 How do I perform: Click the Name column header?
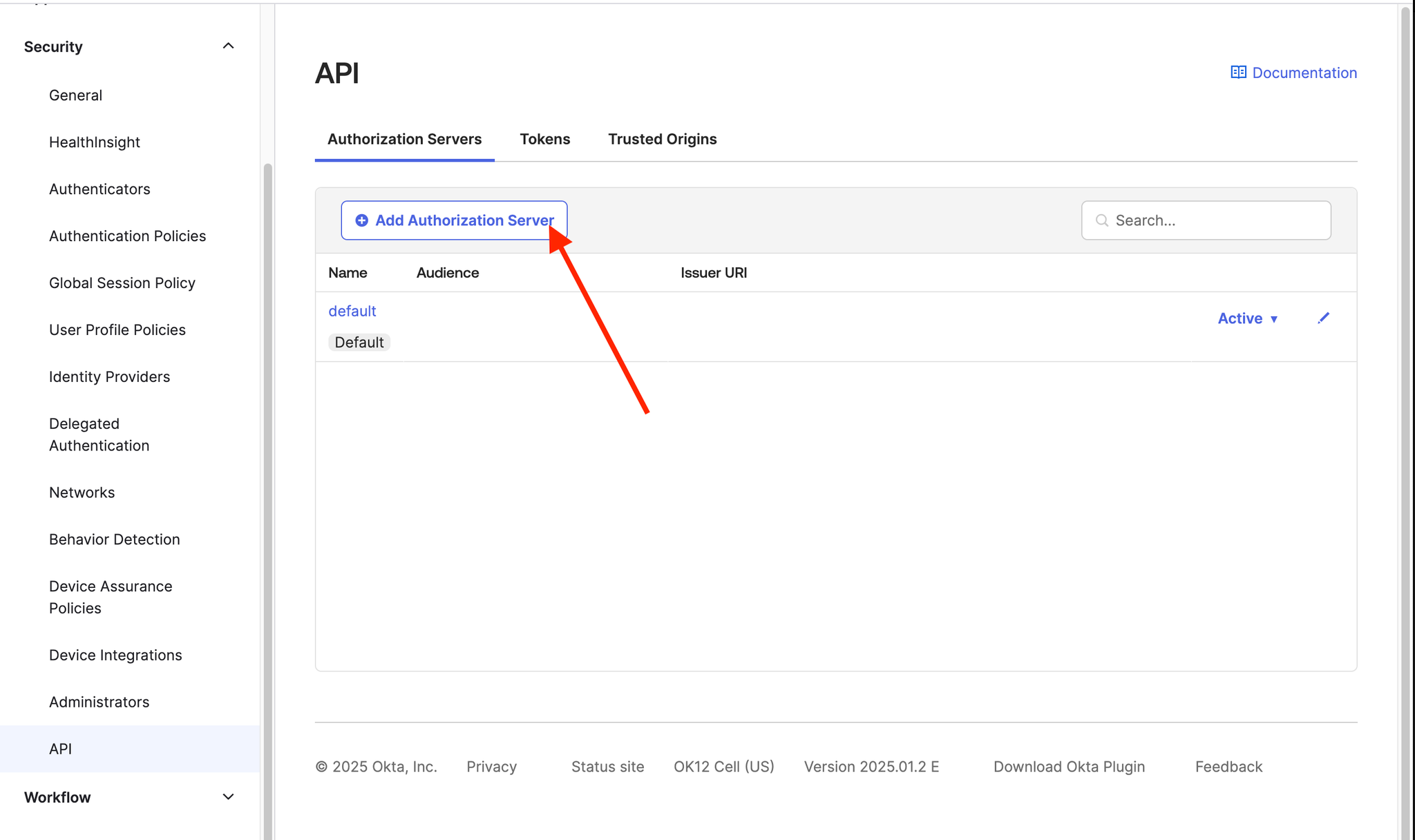348,273
